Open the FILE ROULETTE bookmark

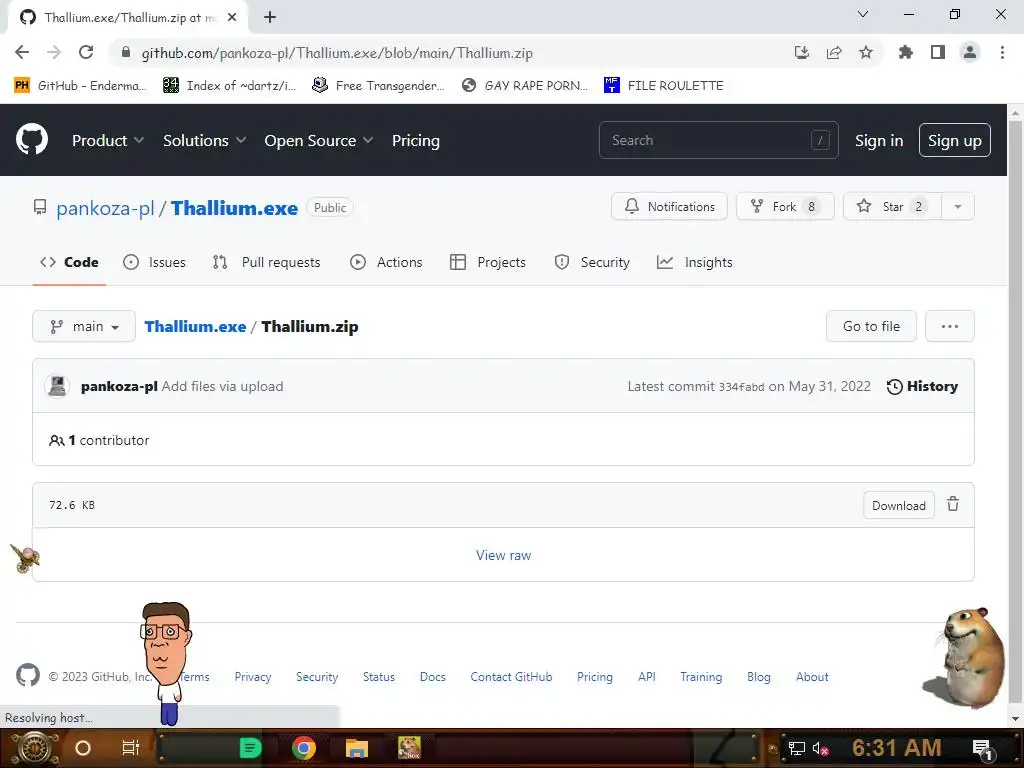click(664, 86)
